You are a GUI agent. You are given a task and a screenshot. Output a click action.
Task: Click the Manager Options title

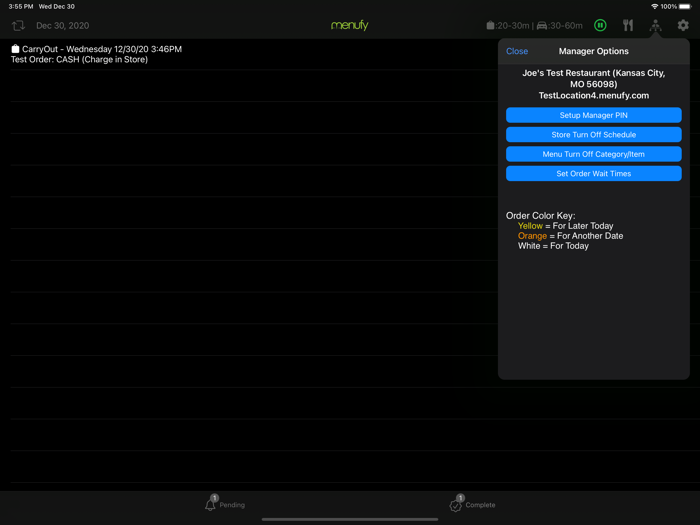(593, 51)
